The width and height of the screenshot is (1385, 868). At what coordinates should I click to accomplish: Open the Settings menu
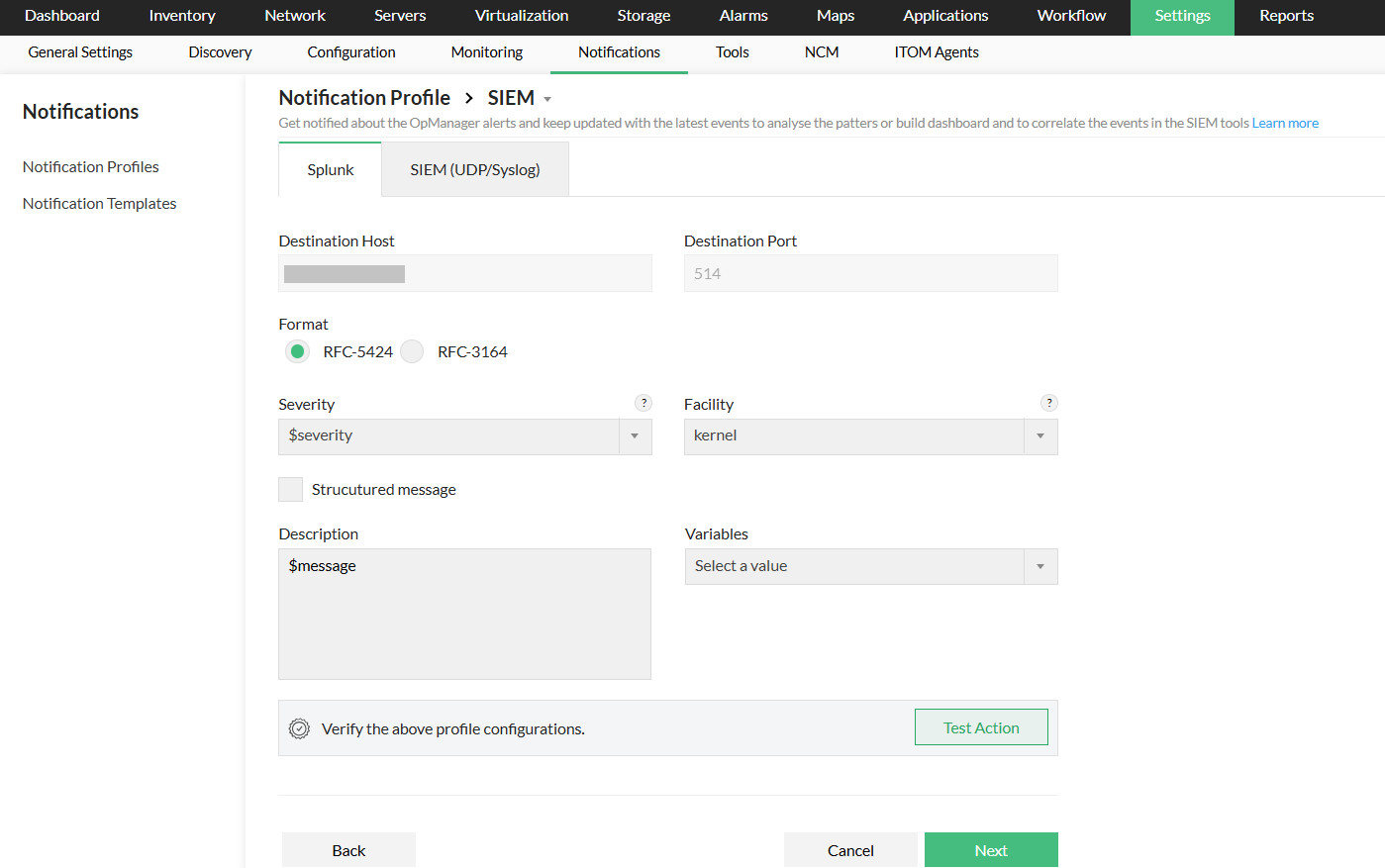coord(1182,16)
